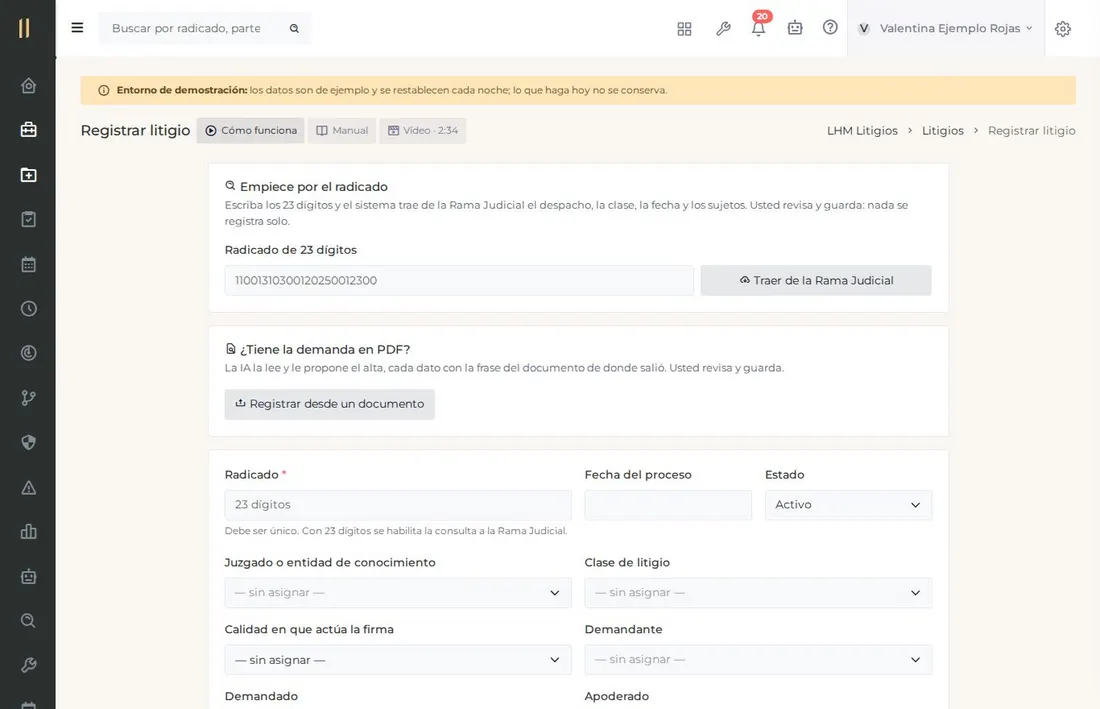Select the Manual tab
The width and height of the screenshot is (1100, 709).
[x=342, y=130]
